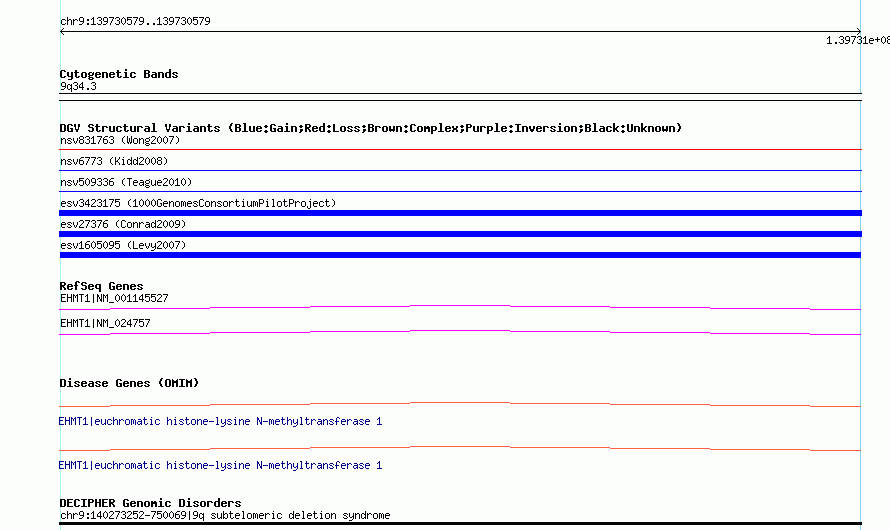Click the thin blue line under nsv509336
890x530 pixels.
click(460, 191)
